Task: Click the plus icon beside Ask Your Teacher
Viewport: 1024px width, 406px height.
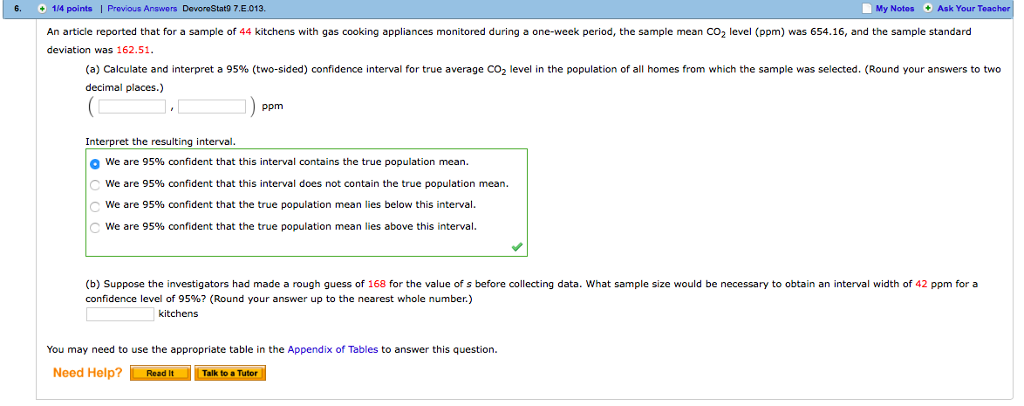Action: coord(928,8)
